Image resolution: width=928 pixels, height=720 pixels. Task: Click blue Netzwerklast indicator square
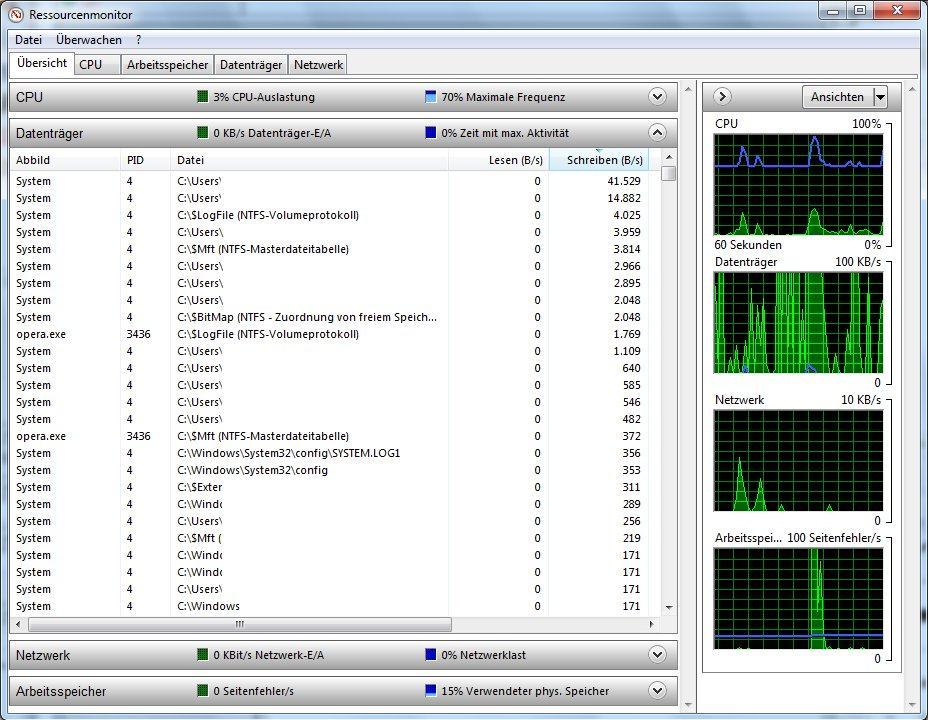(x=431, y=654)
